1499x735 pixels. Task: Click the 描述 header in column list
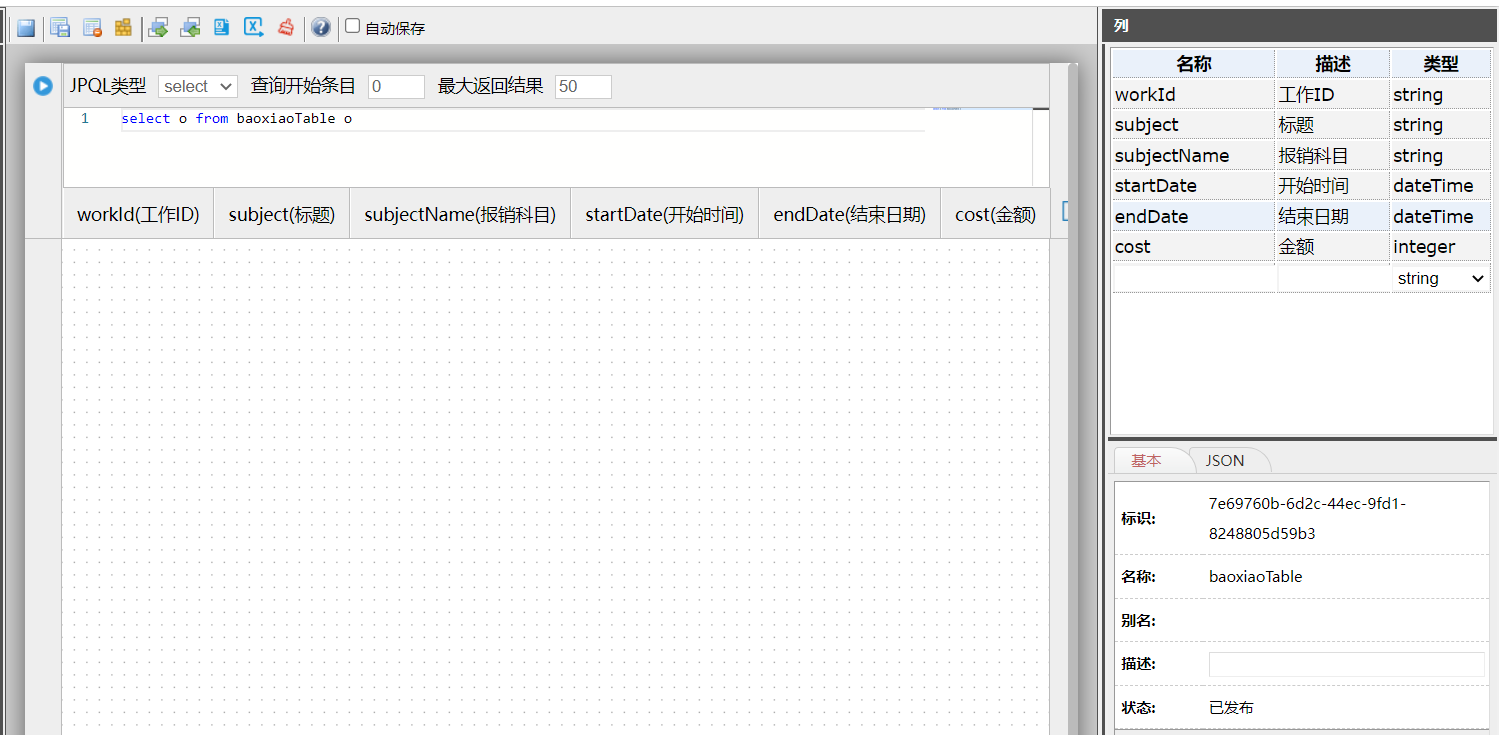click(1333, 64)
